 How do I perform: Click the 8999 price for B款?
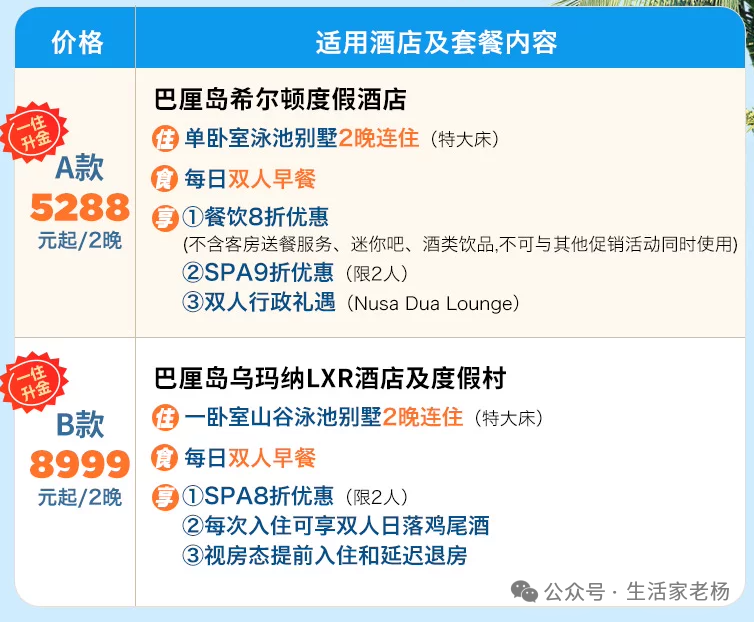tap(80, 464)
